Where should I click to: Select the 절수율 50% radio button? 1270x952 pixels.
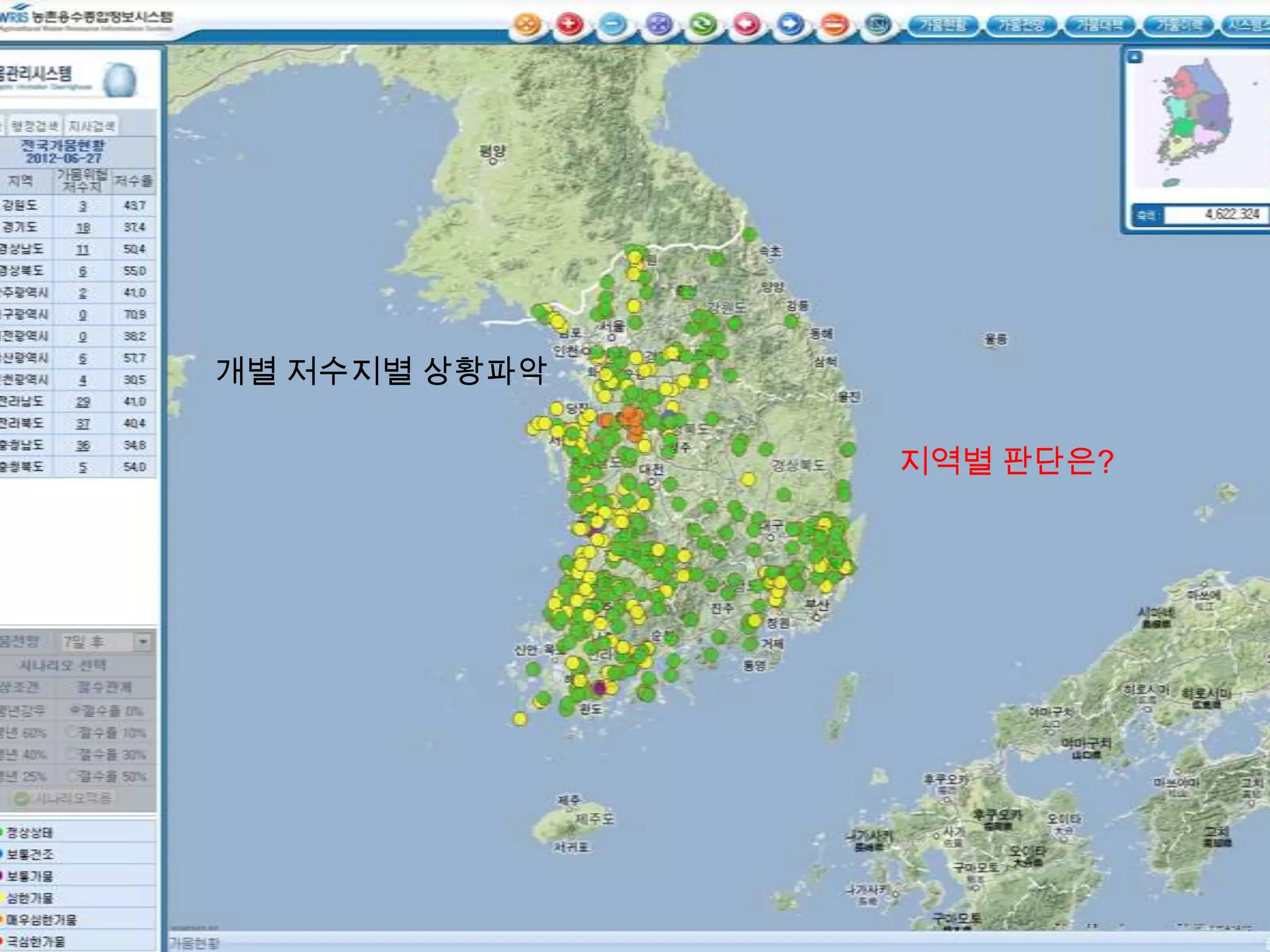72,775
